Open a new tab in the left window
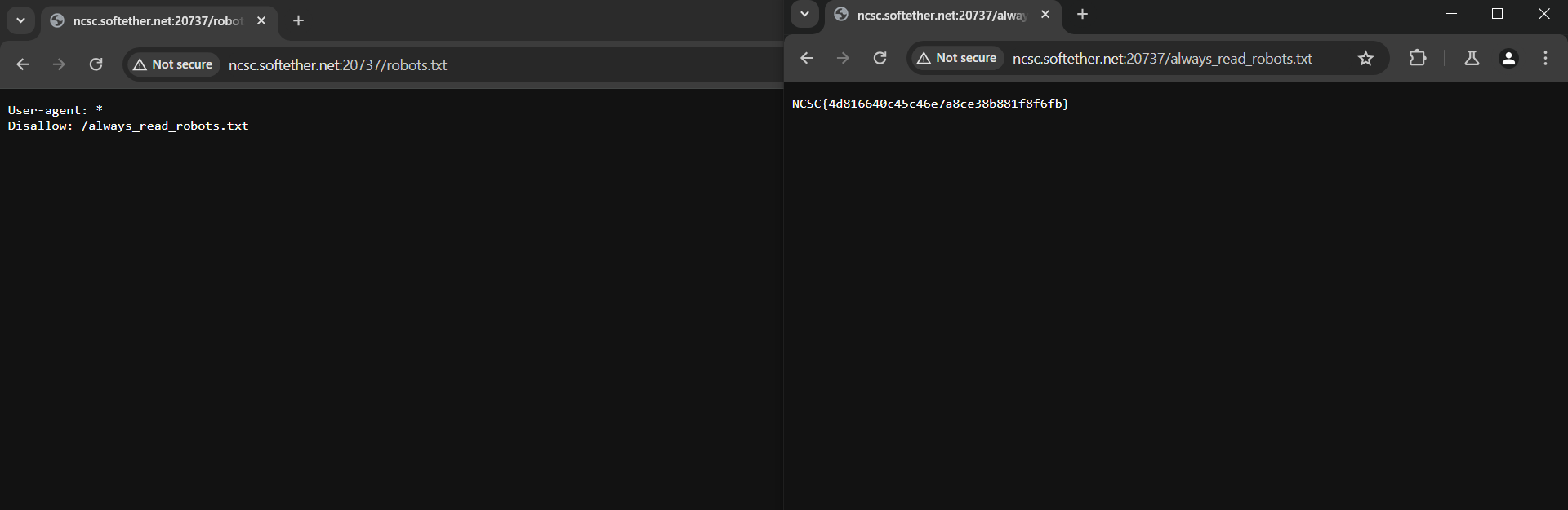The height and width of the screenshot is (510, 1568). (x=299, y=20)
